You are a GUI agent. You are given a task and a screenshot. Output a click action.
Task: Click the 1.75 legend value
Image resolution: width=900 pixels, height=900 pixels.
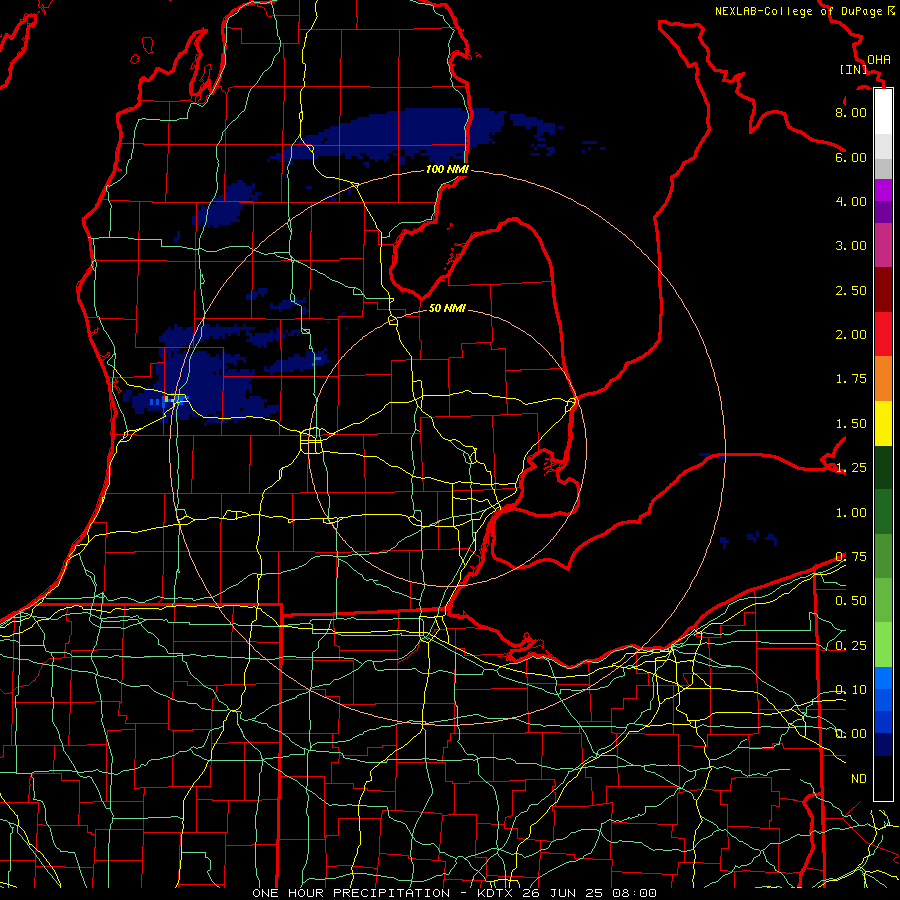[851, 379]
